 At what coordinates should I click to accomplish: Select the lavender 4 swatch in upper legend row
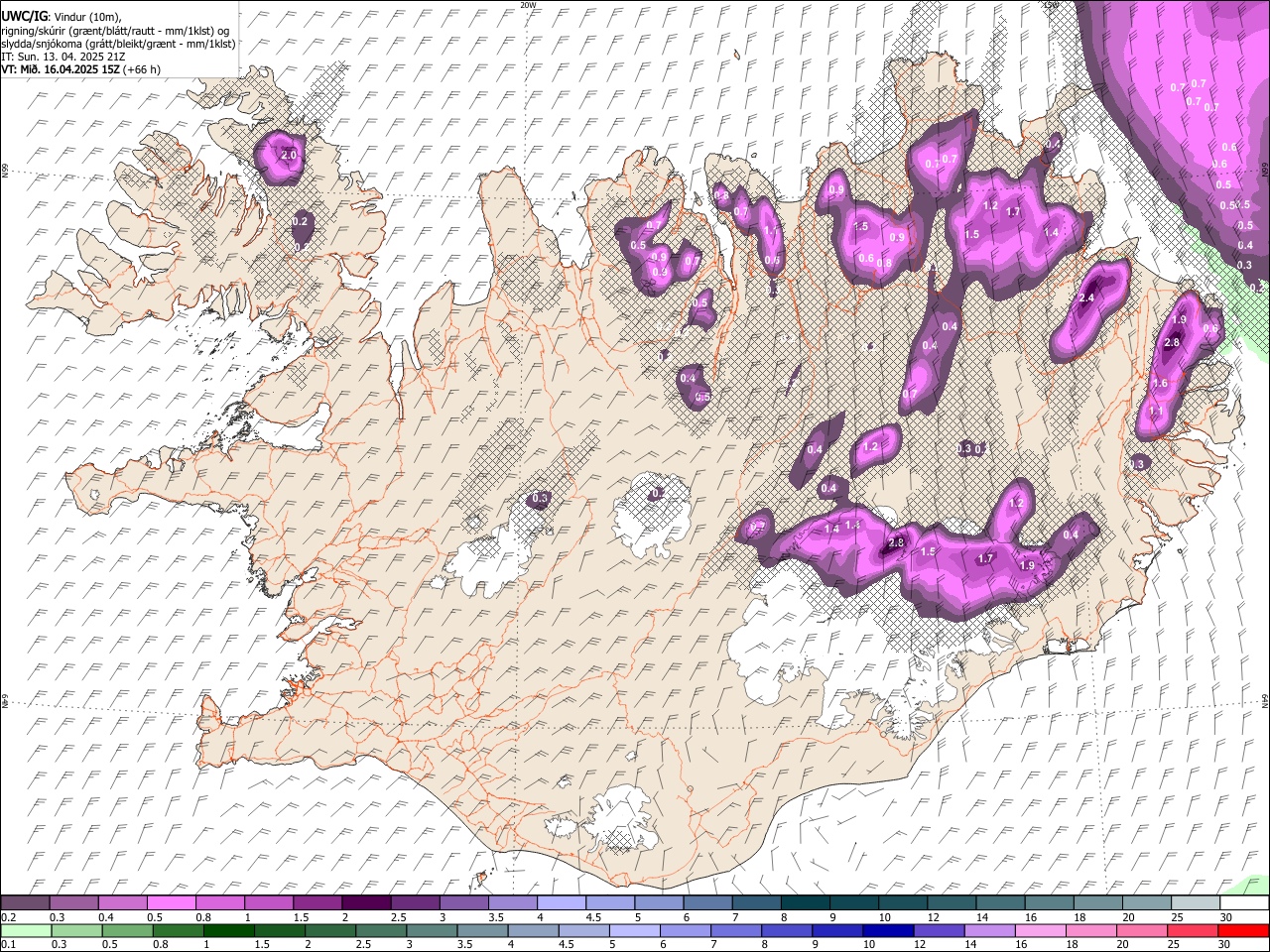click(562, 903)
